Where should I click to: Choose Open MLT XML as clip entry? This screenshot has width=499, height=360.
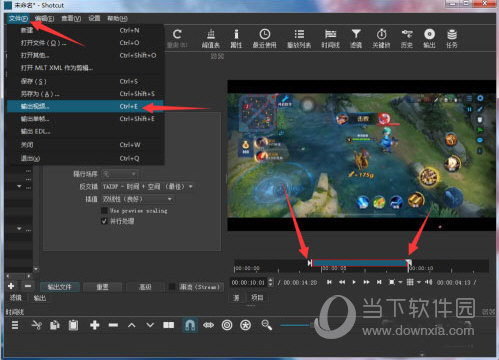point(85,68)
